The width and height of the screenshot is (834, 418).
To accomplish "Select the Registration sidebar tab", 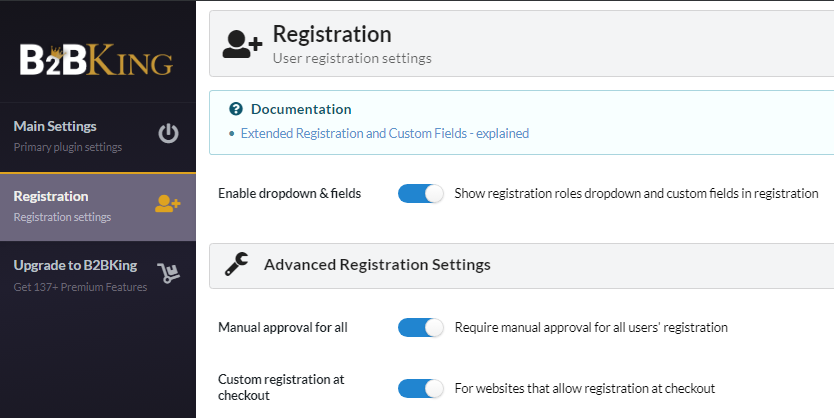I will coord(98,207).
